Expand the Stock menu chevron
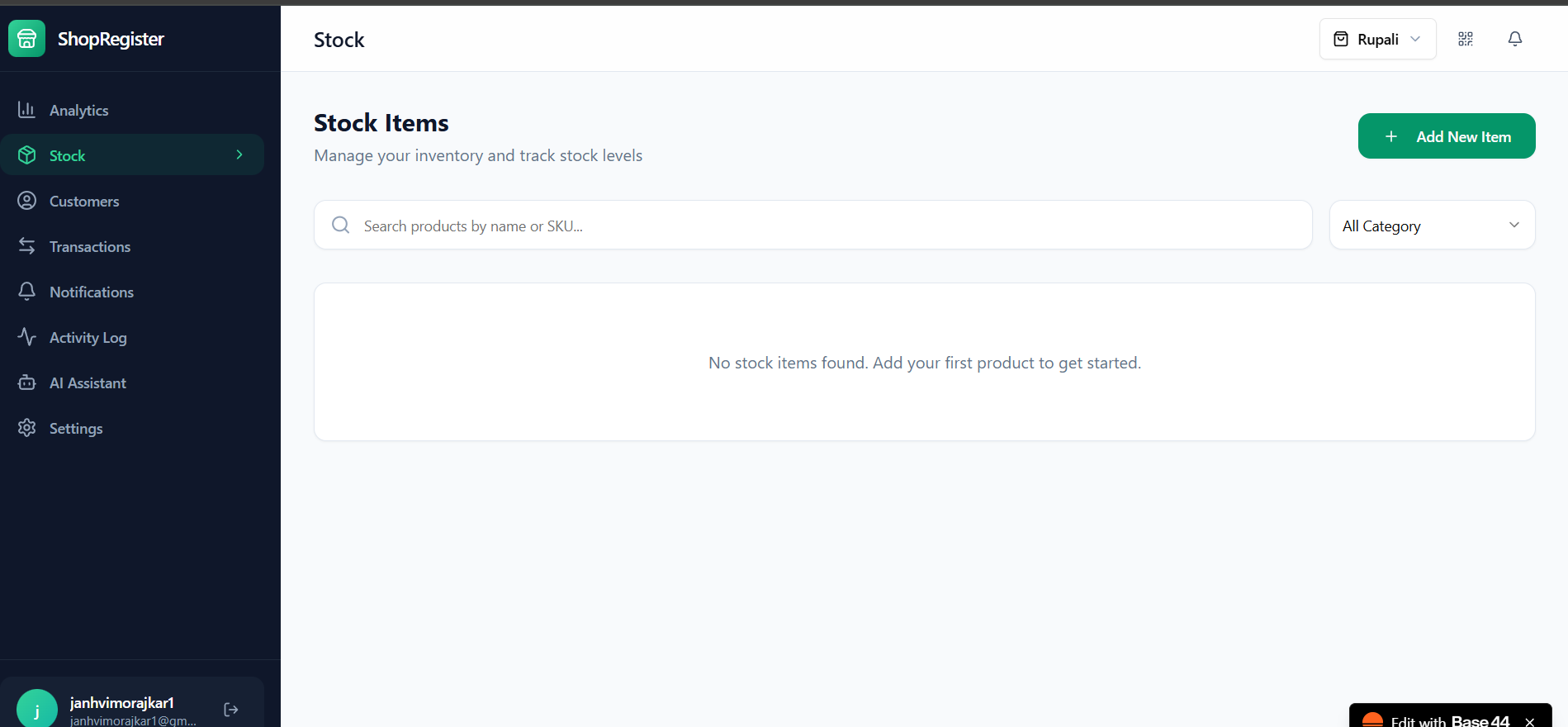1568x727 pixels. (239, 154)
